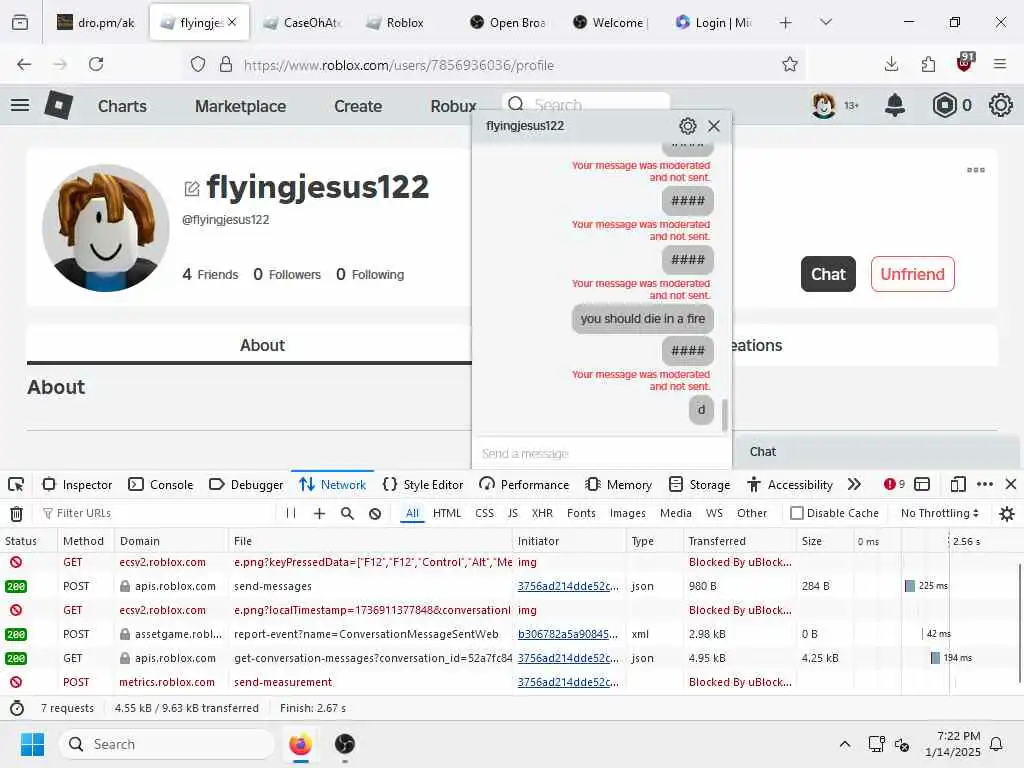This screenshot has width=1024, height=768.
Task: Toggle responsive design mode
Action: point(958,485)
